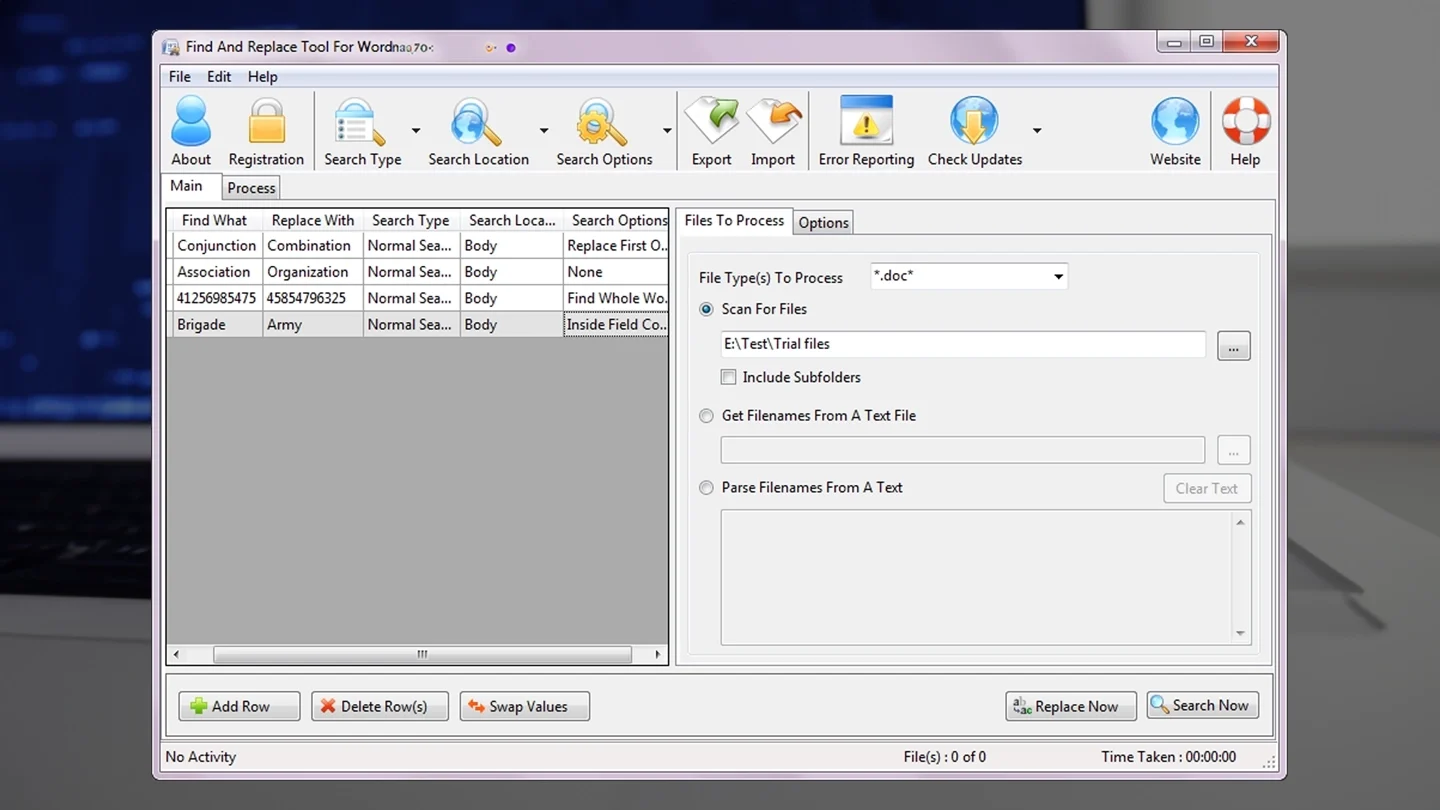Click the Replace Now button
The width and height of the screenshot is (1440, 810).
1071,706
